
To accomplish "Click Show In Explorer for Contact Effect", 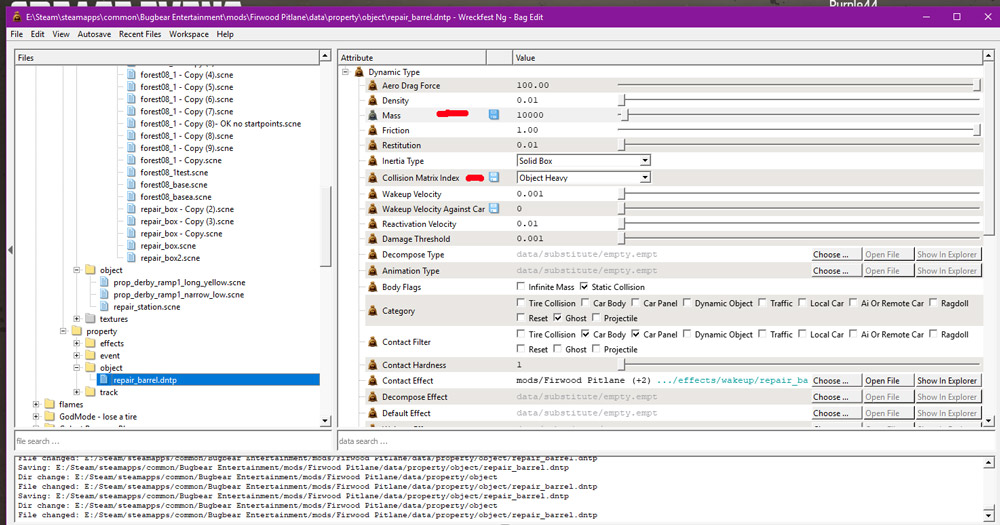I will [x=947, y=381].
